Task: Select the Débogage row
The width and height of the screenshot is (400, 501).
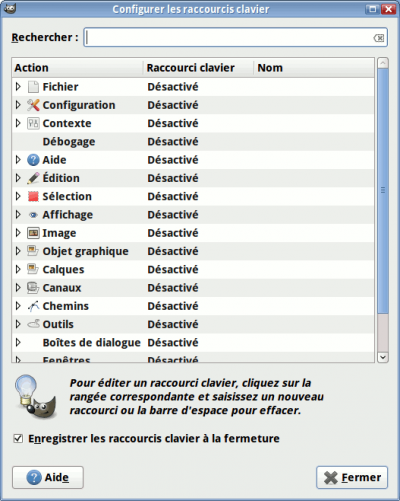Action: 193,142
